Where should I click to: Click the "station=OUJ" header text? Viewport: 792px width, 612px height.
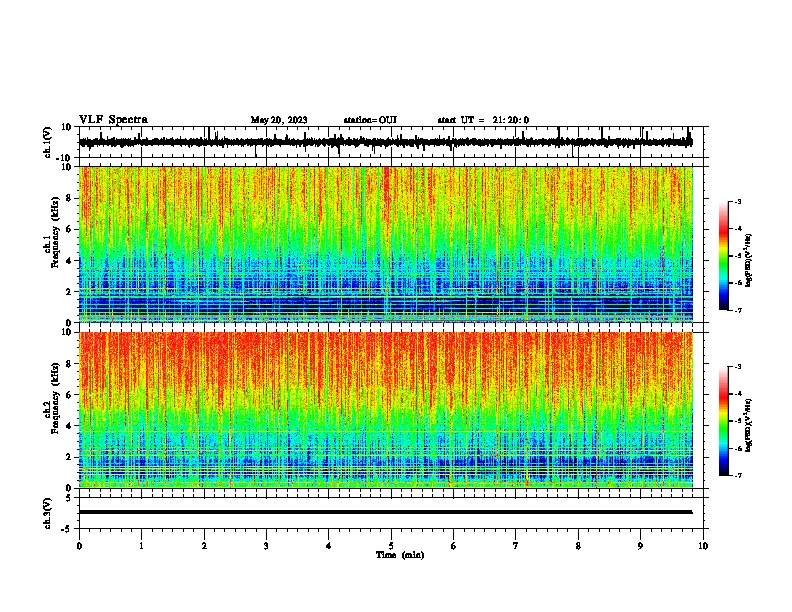tap(370, 120)
